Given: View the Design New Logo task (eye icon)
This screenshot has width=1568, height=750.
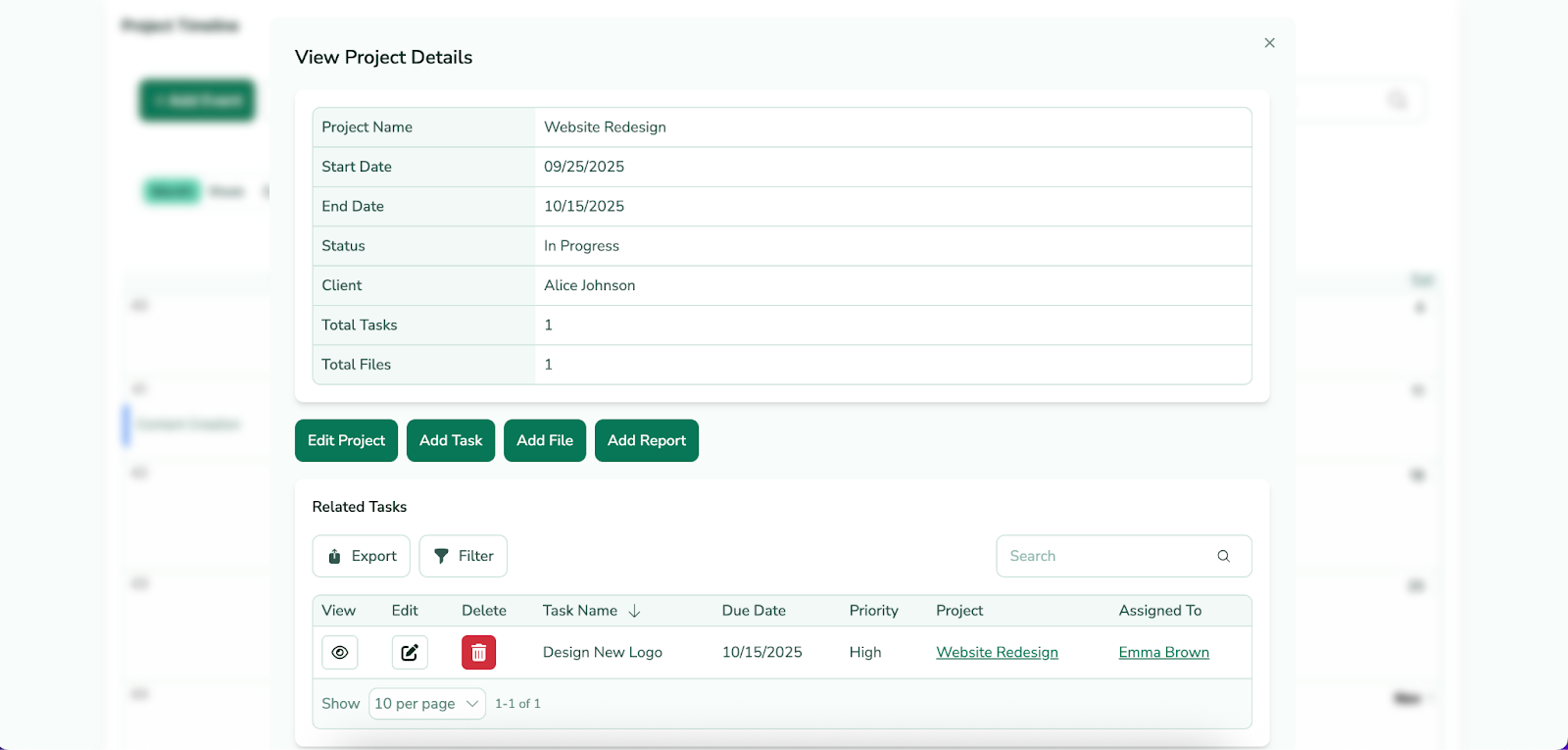Looking at the screenshot, I should pos(340,653).
